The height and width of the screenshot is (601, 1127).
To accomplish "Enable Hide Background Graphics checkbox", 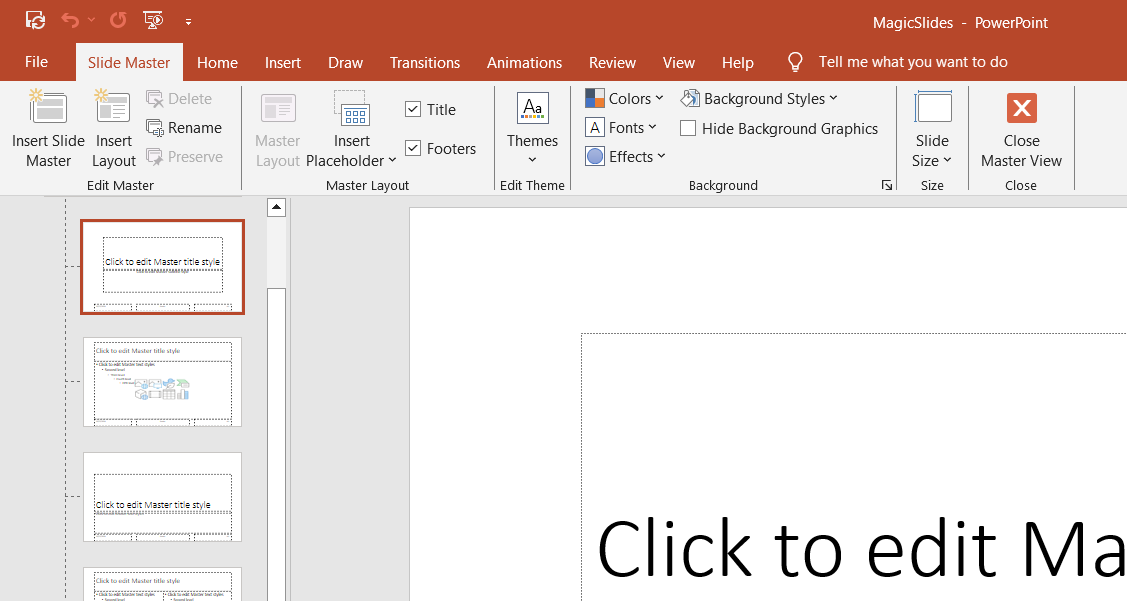I will [x=688, y=128].
